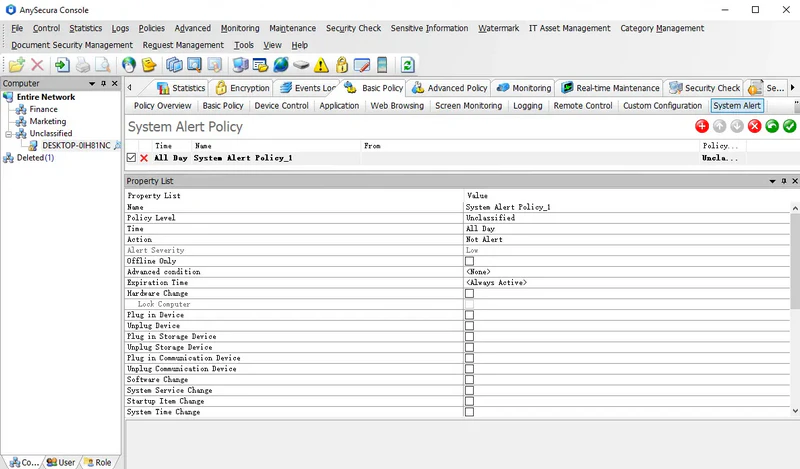Switch to the User bottom tab
Image resolution: width=800 pixels, height=469 pixels.
pyautogui.click(x=61, y=462)
